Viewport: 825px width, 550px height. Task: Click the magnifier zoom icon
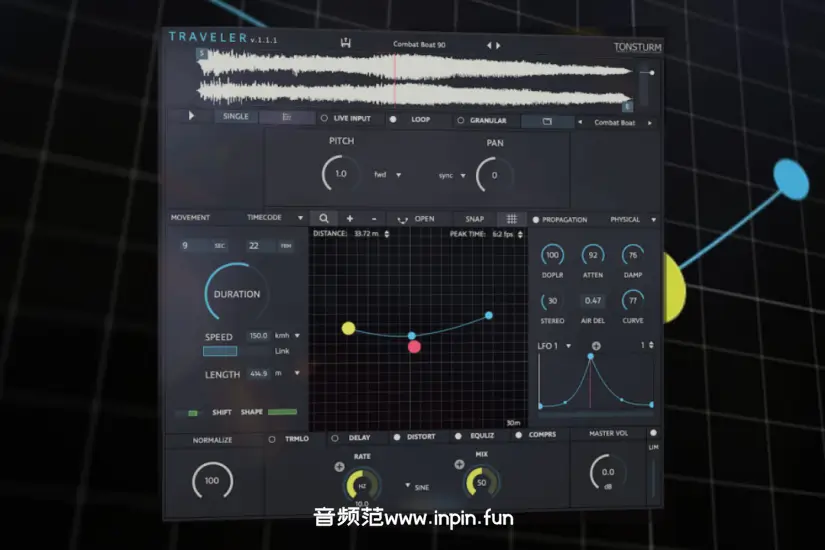click(x=324, y=218)
